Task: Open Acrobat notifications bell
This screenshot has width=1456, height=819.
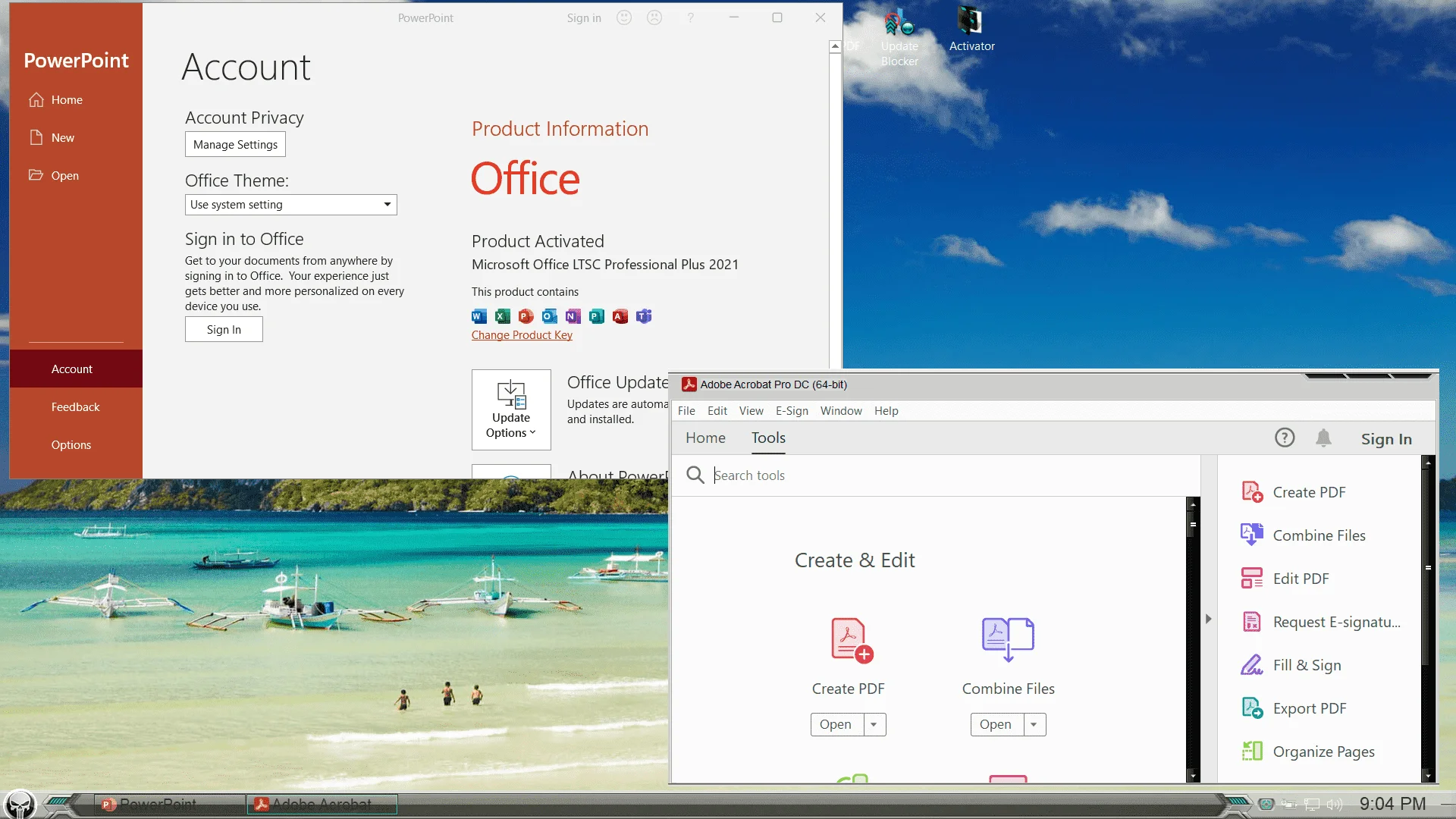Action: 1323,438
